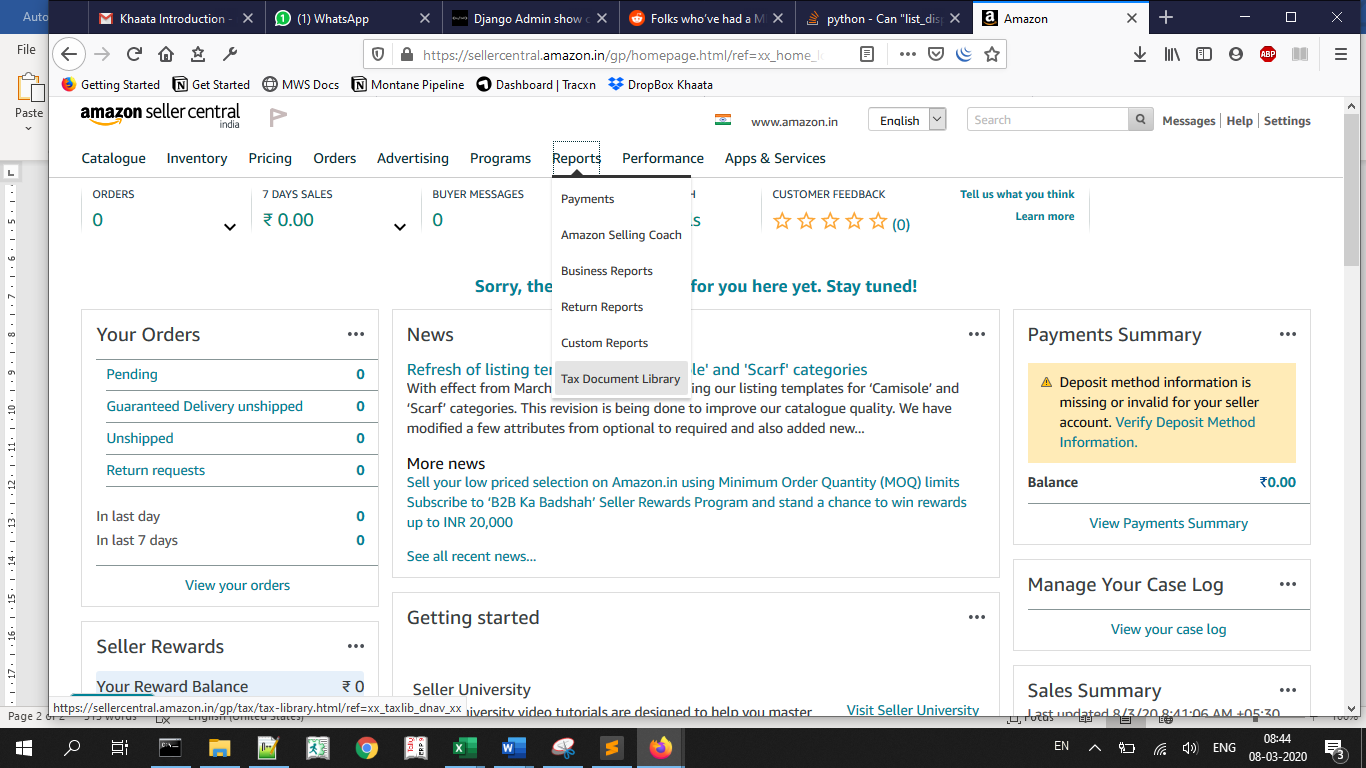Open the Windows Start menu
1366x768 pixels.
tap(23, 747)
